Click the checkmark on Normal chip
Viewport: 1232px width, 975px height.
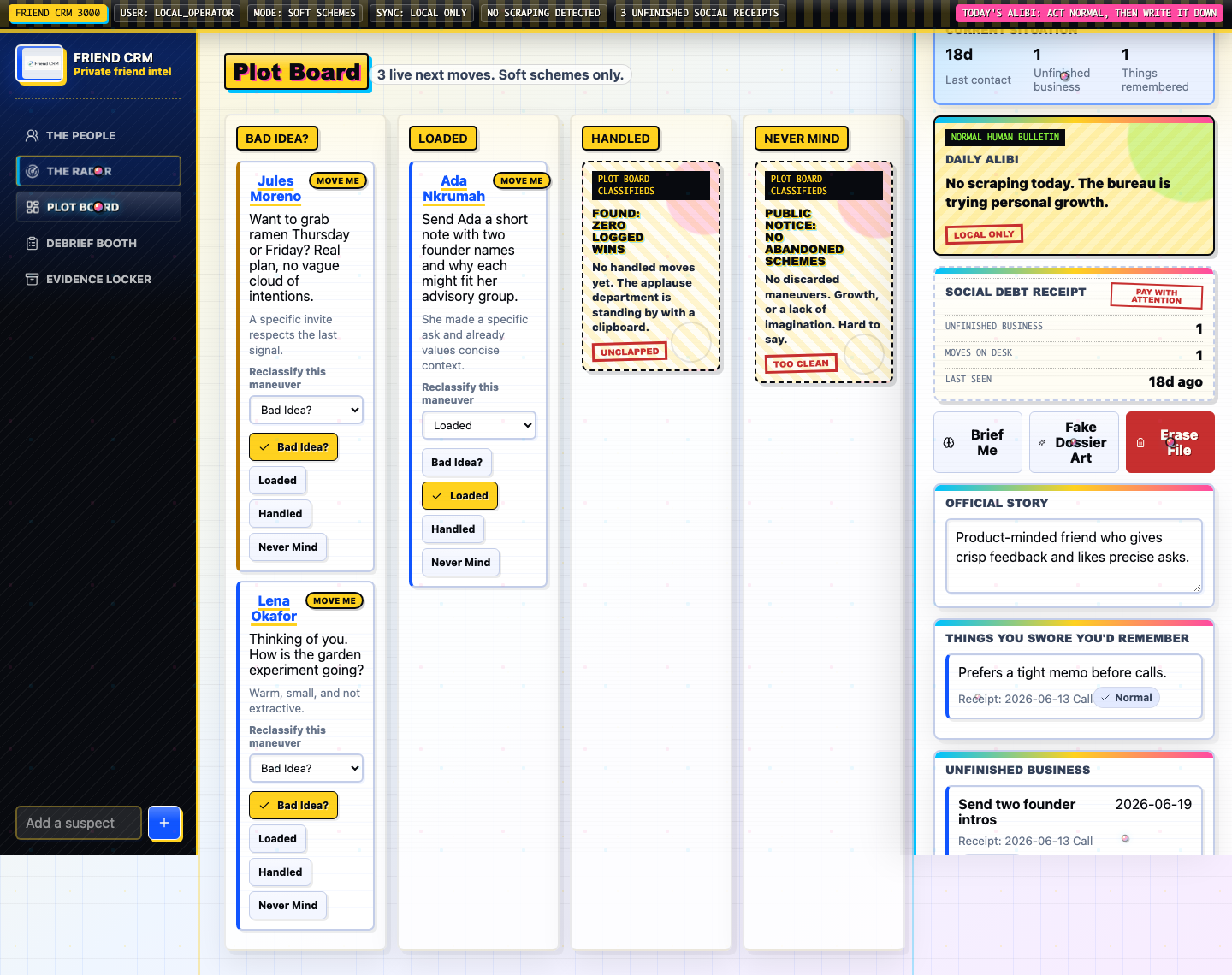click(1105, 698)
